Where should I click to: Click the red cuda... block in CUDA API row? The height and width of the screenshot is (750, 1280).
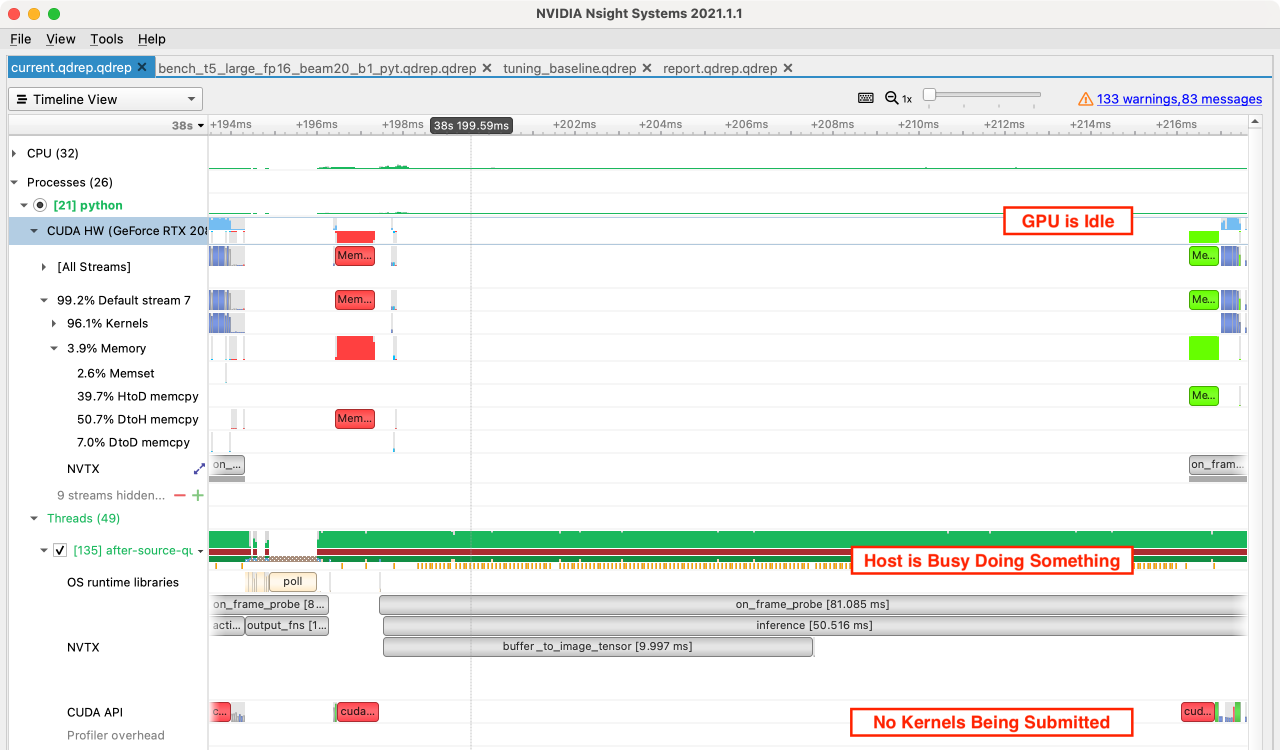pyautogui.click(x=358, y=712)
